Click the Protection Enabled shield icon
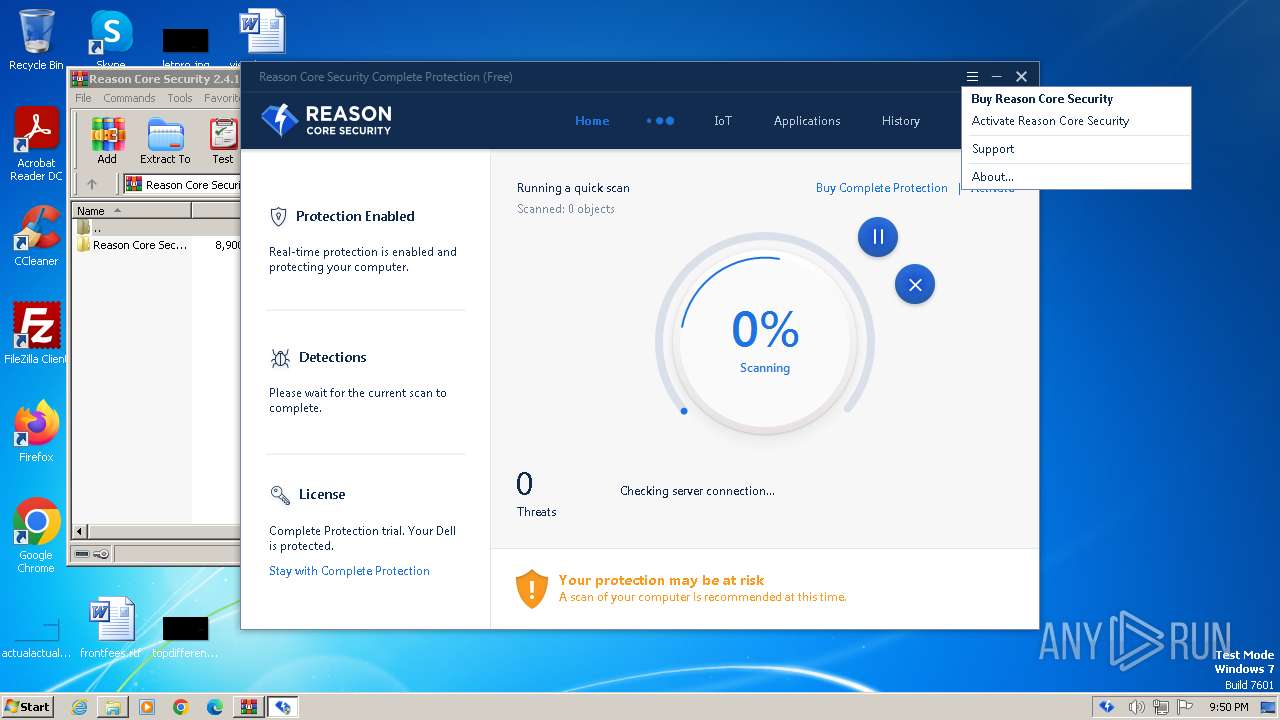This screenshot has width=1280, height=720. [x=279, y=216]
